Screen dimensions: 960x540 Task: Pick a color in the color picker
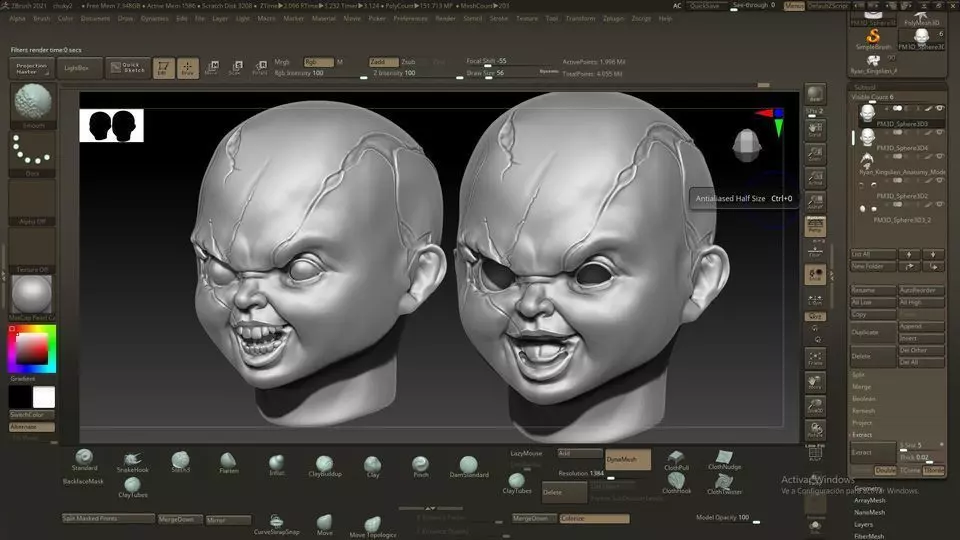point(32,349)
